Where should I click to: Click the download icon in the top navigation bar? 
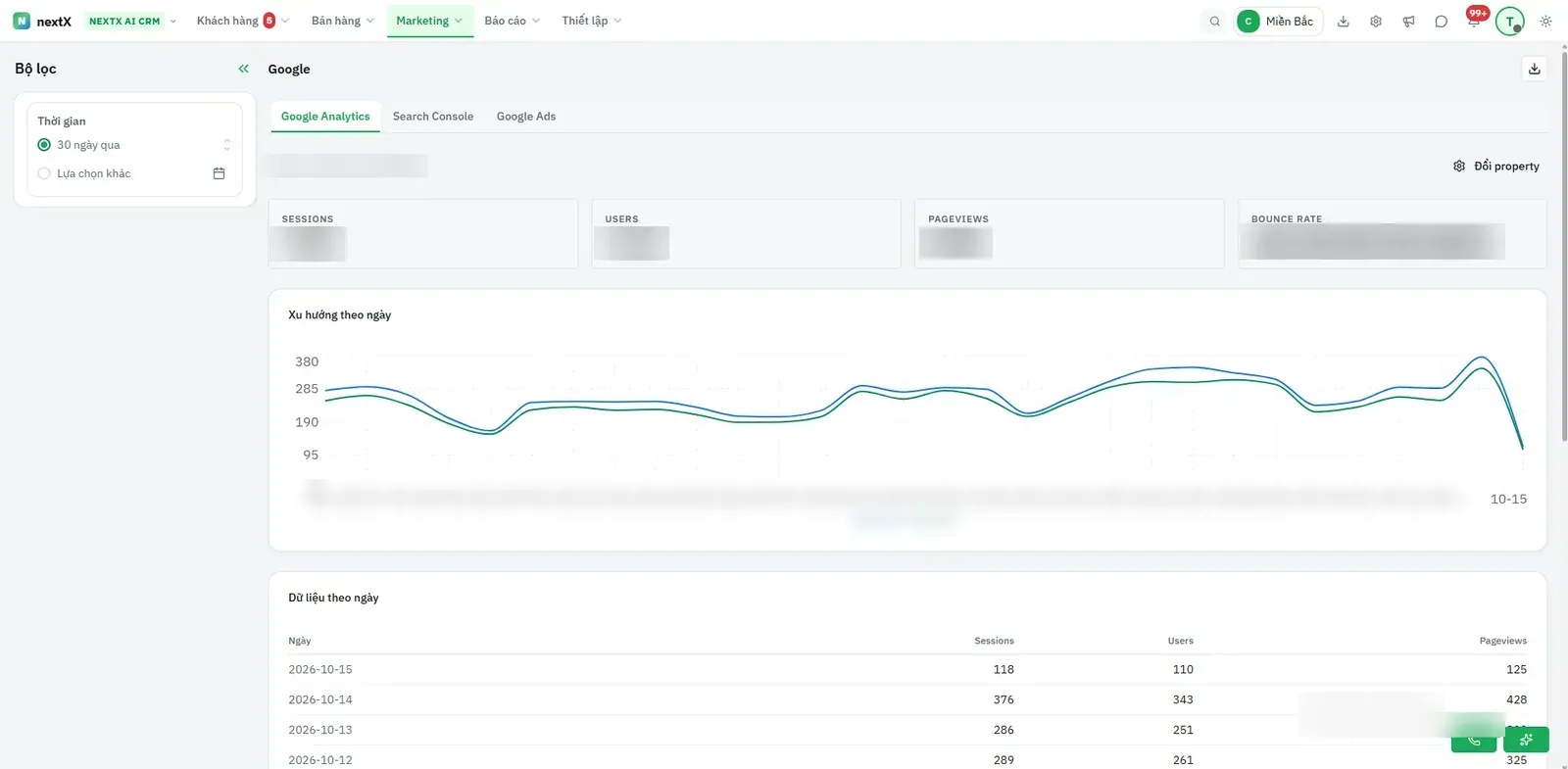point(1344,21)
